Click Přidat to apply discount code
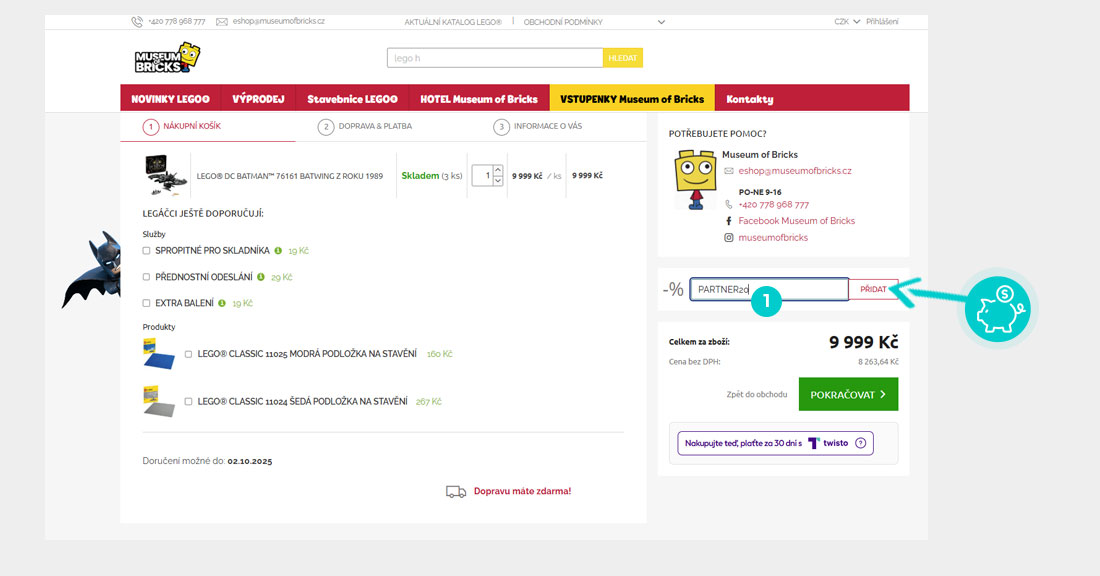This screenshot has height=576, width=1100. pyautogui.click(x=873, y=289)
